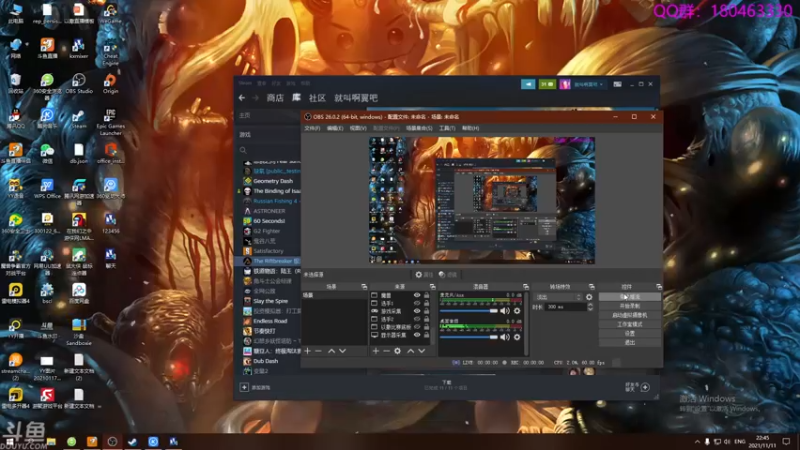Open the 工具(T) menu in OBS

coord(447,128)
